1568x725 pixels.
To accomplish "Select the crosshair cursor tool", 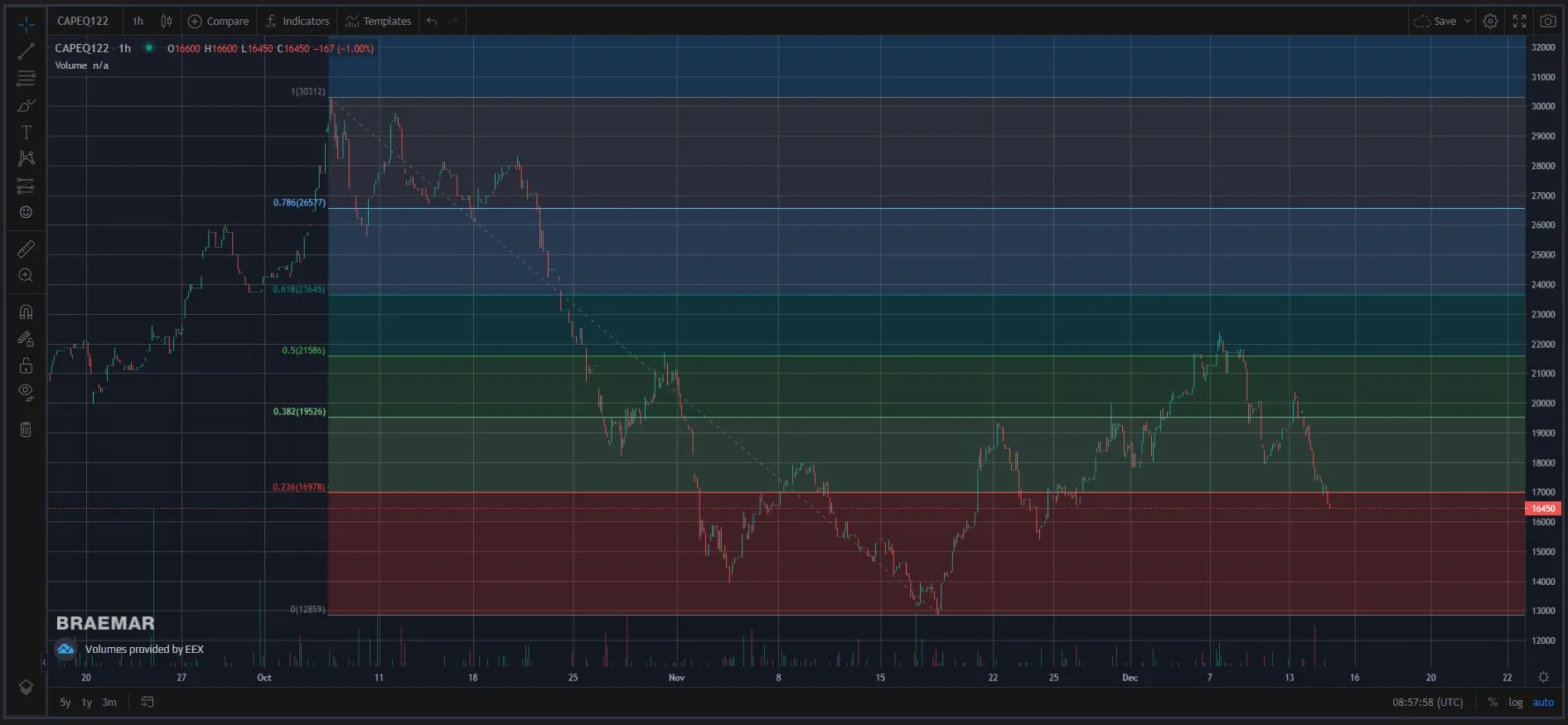I will (26, 24).
